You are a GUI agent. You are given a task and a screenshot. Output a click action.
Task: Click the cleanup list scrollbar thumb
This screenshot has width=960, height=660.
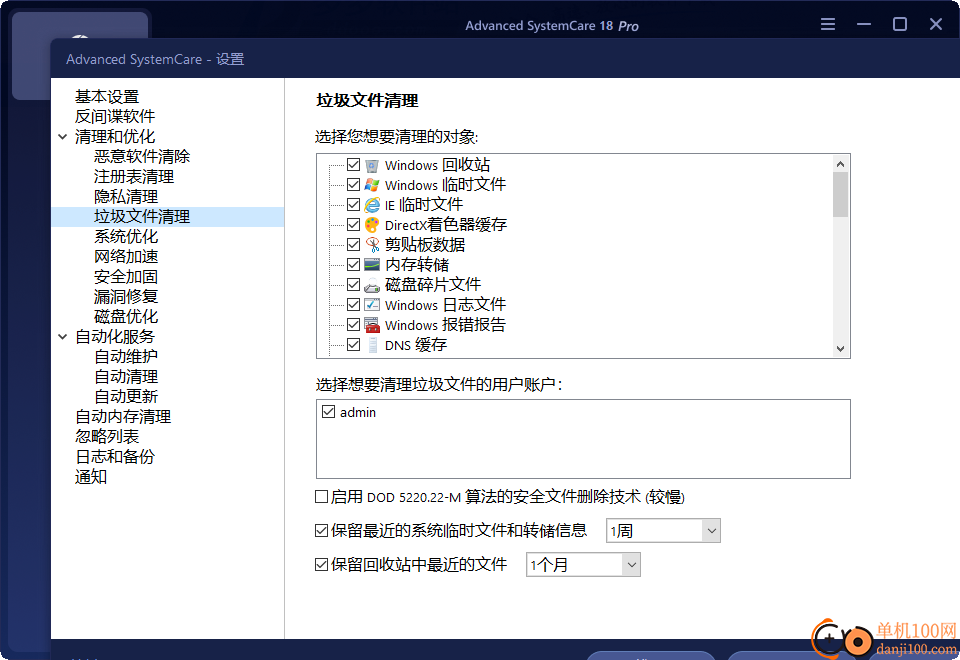(x=841, y=194)
